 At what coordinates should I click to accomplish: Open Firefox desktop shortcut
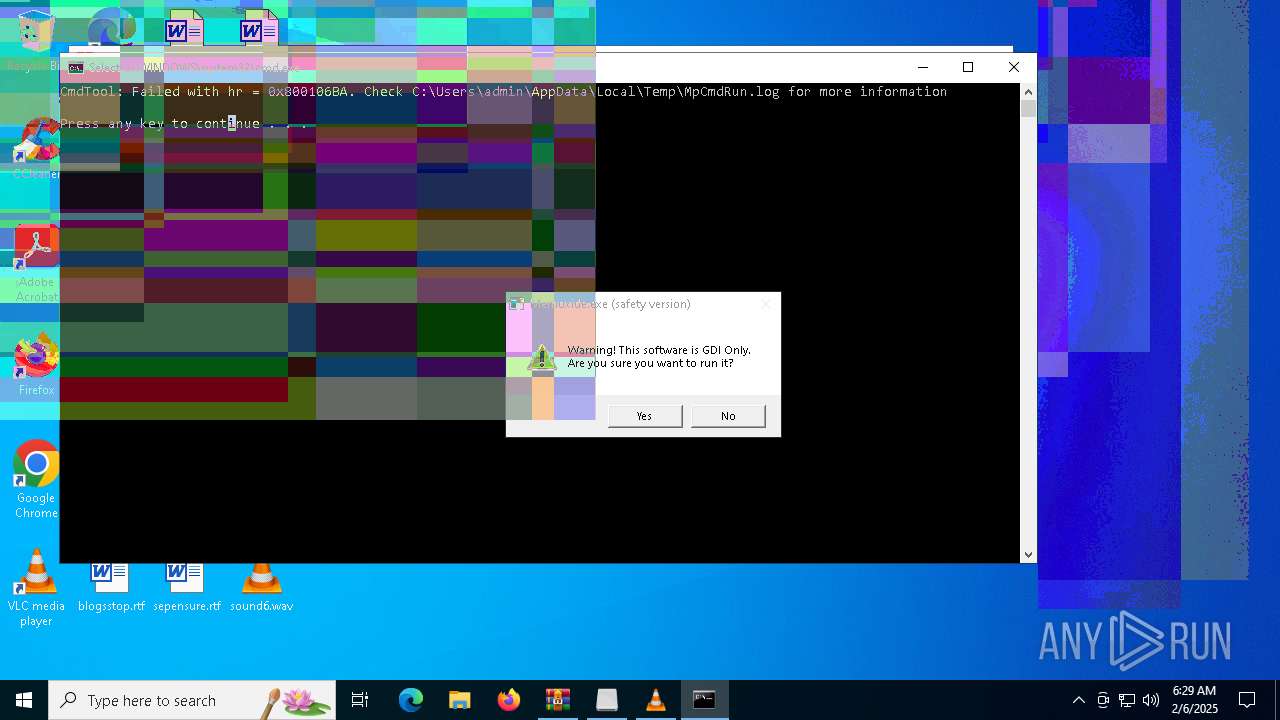pyautogui.click(x=36, y=365)
